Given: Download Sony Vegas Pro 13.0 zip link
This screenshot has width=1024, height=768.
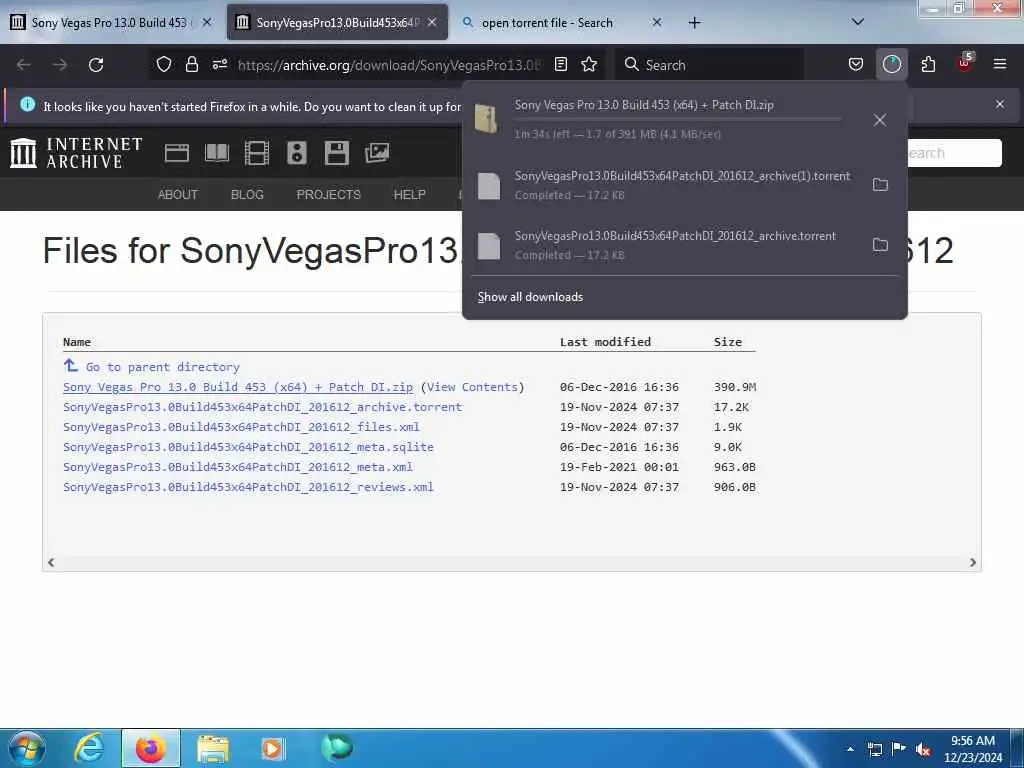Looking at the screenshot, I should point(238,387).
